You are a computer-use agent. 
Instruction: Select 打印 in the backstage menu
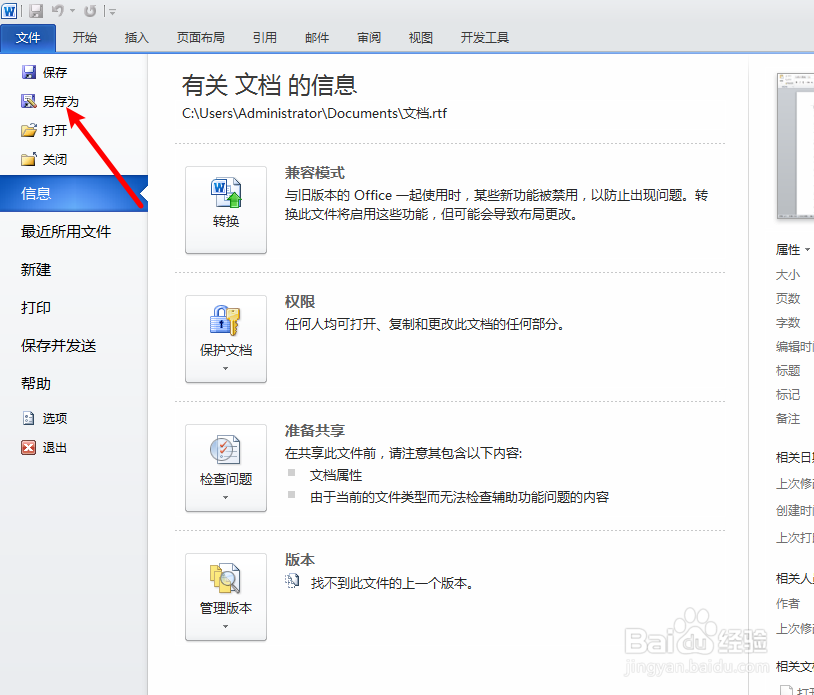coord(36,308)
